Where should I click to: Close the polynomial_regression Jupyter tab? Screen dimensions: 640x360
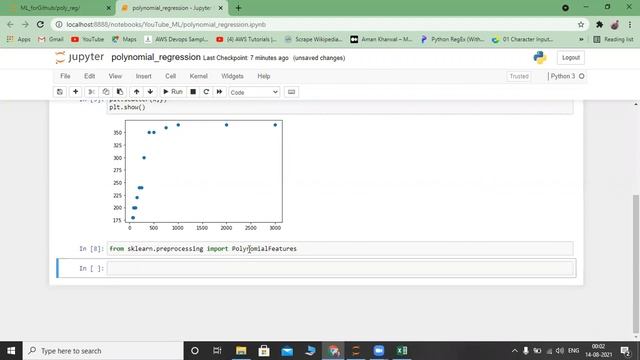pos(221,8)
